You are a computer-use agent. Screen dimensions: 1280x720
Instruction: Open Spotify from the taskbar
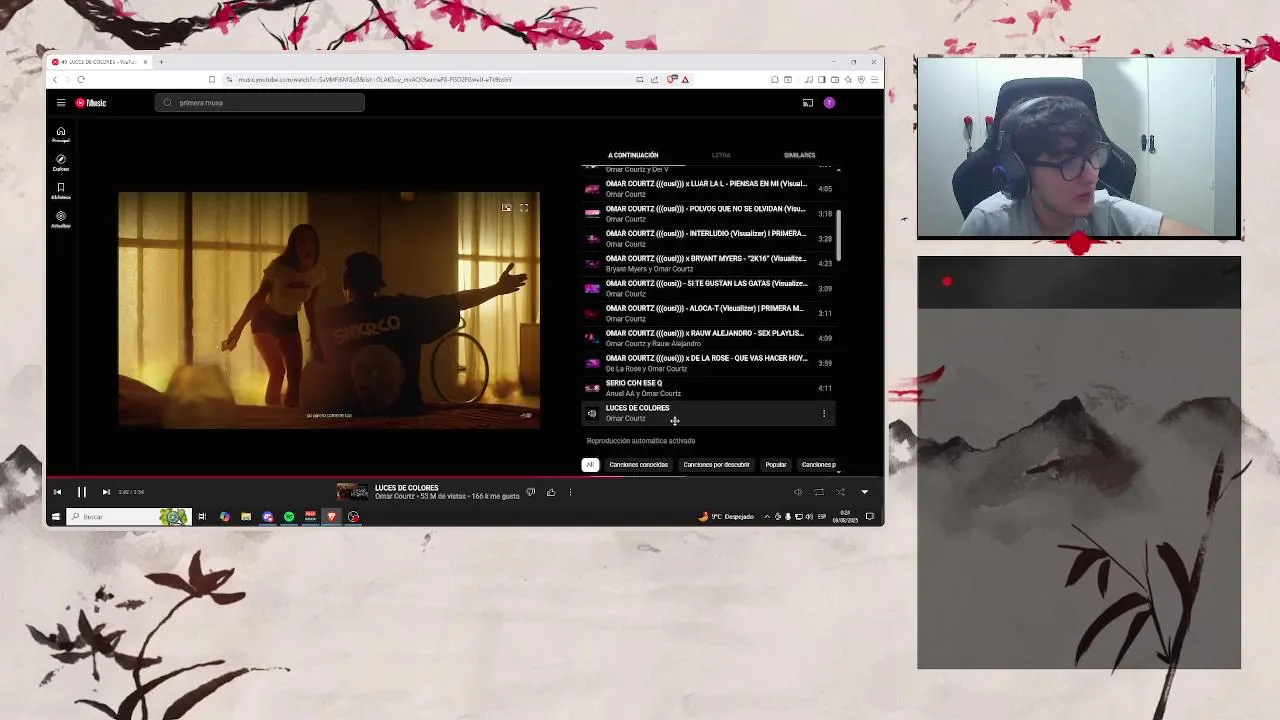[x=289, y=517]
